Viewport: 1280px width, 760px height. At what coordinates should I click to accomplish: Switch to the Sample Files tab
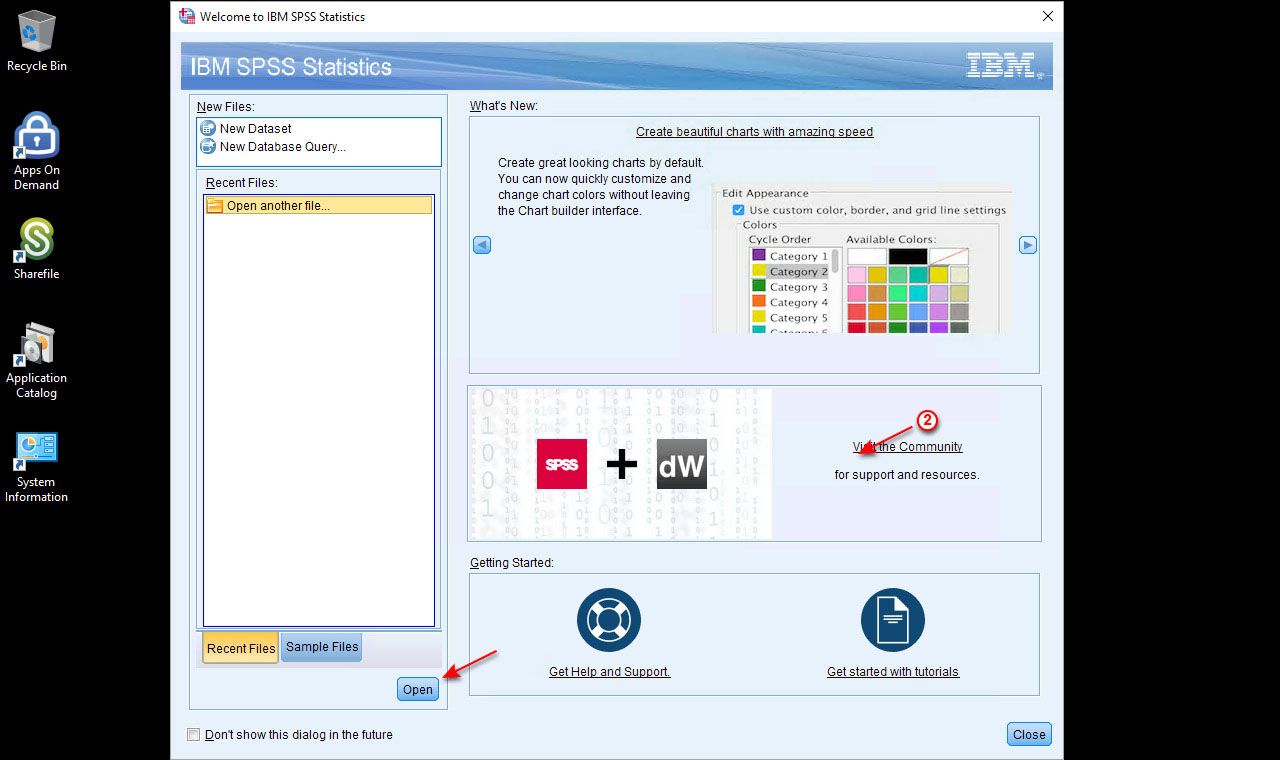point(321,647)
